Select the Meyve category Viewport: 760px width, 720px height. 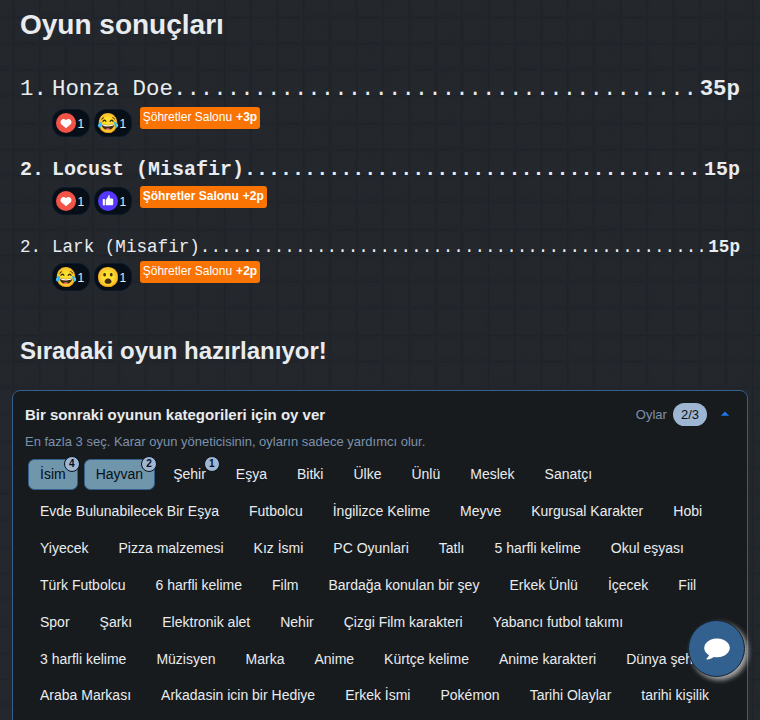coord(480,511)
